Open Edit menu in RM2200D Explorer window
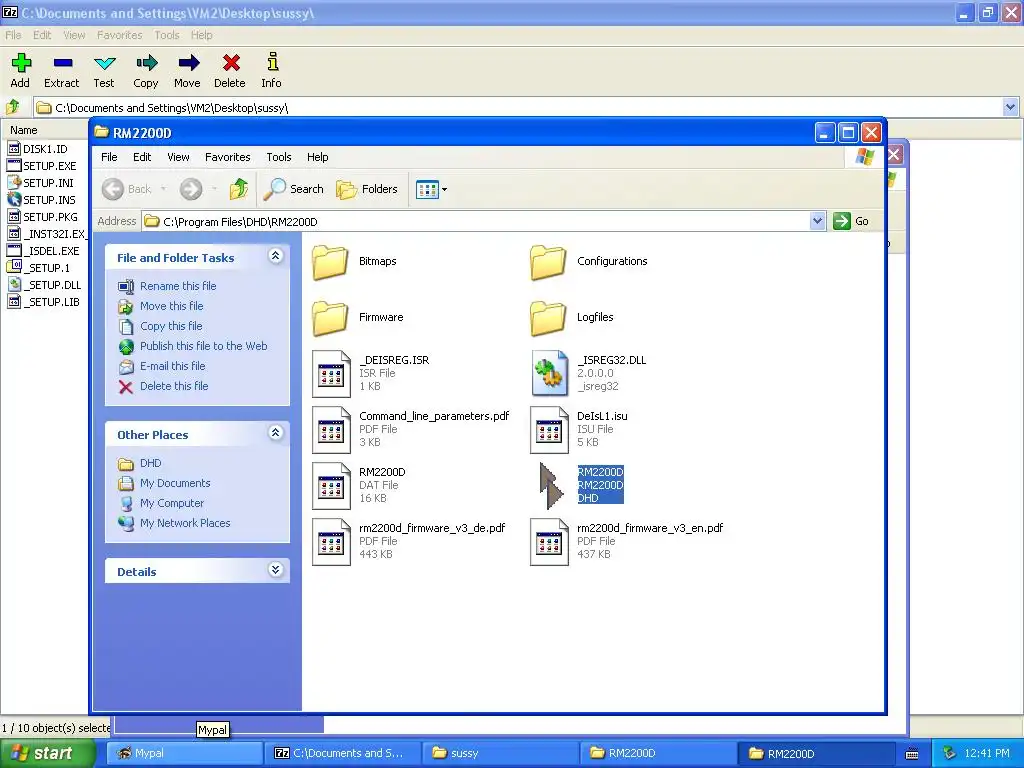Image resolution: width=1024 pixels, height=768 pixels. coord(142,157)
